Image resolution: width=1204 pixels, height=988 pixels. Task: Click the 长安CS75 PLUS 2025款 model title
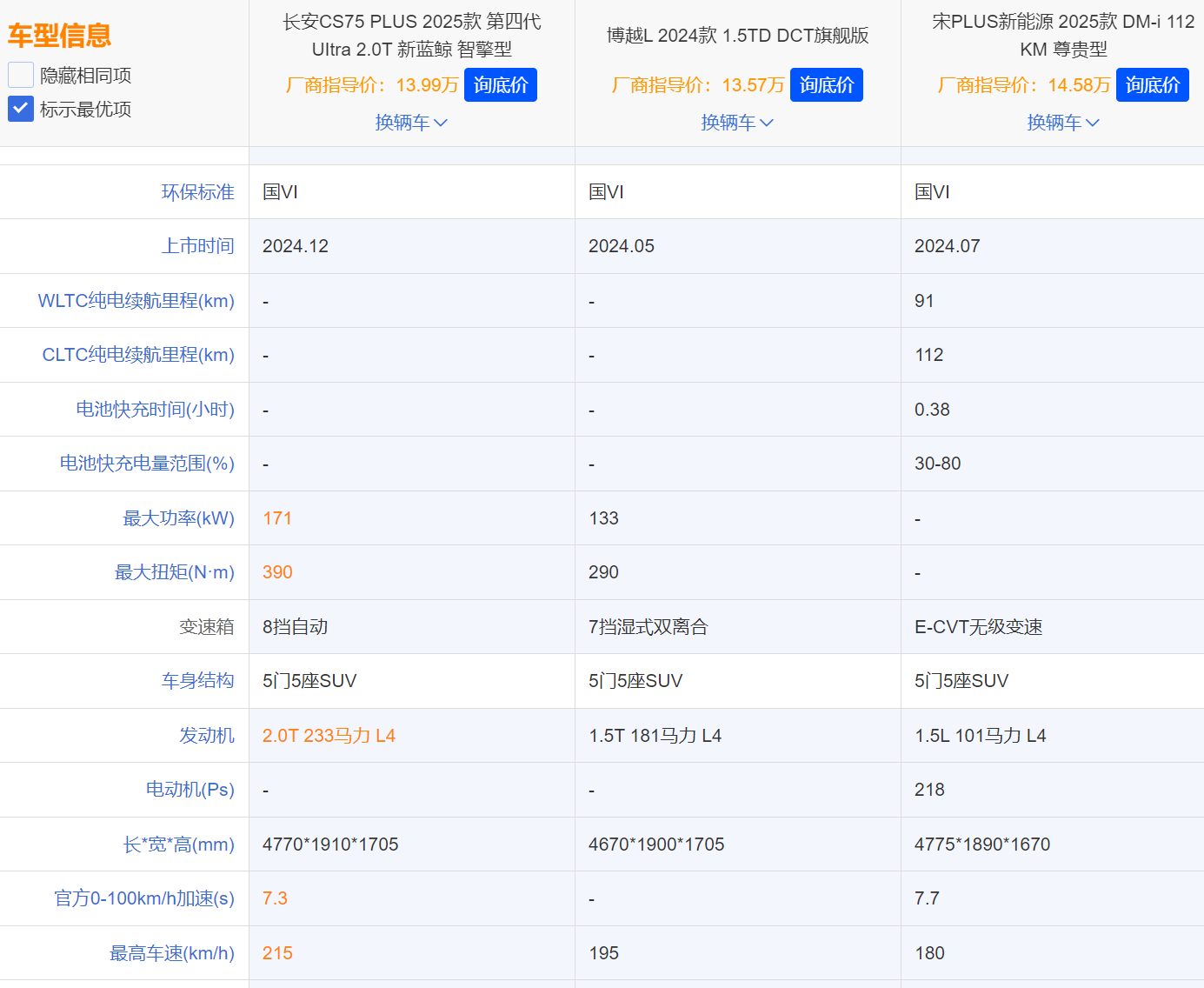412,36
